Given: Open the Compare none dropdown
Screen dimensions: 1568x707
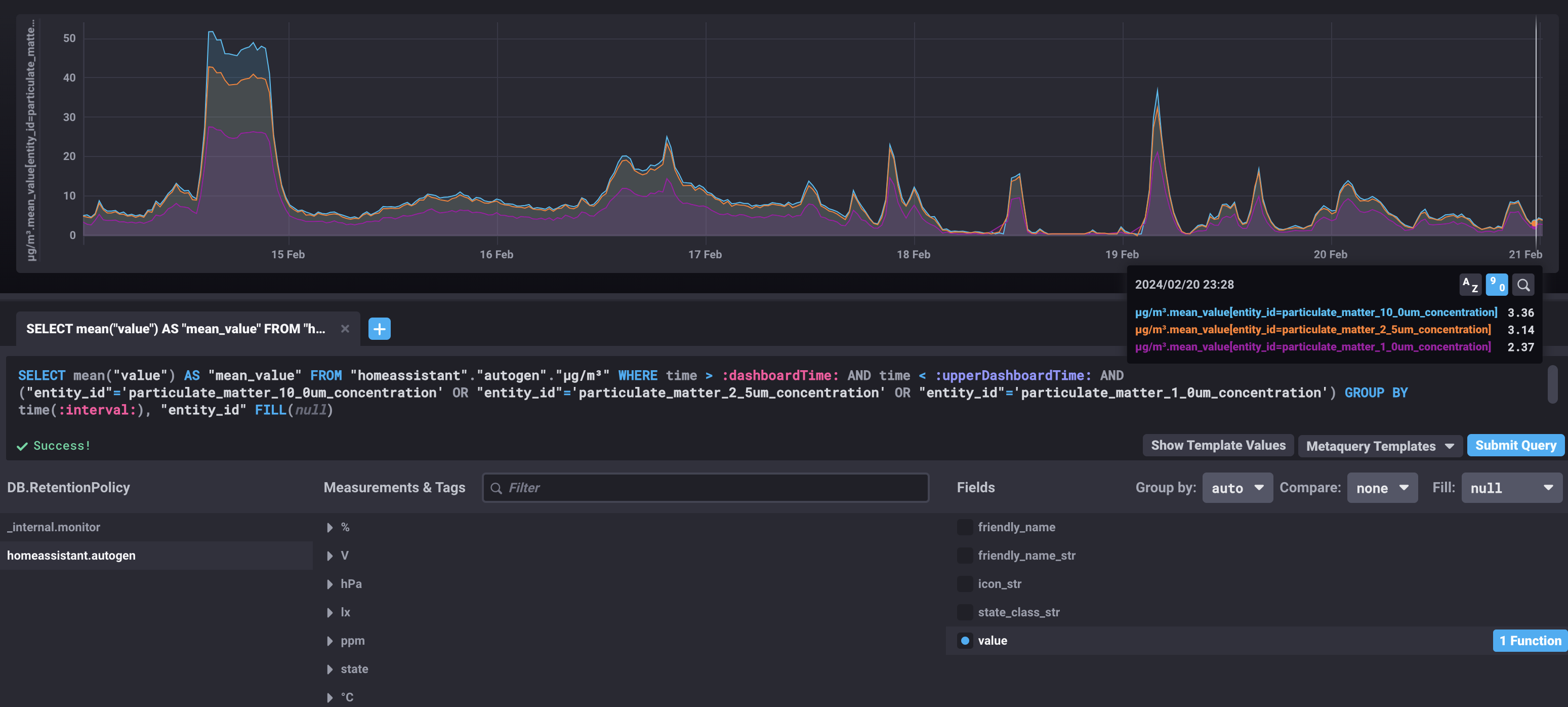Looking at the screenshot, I should [1382, 488].
